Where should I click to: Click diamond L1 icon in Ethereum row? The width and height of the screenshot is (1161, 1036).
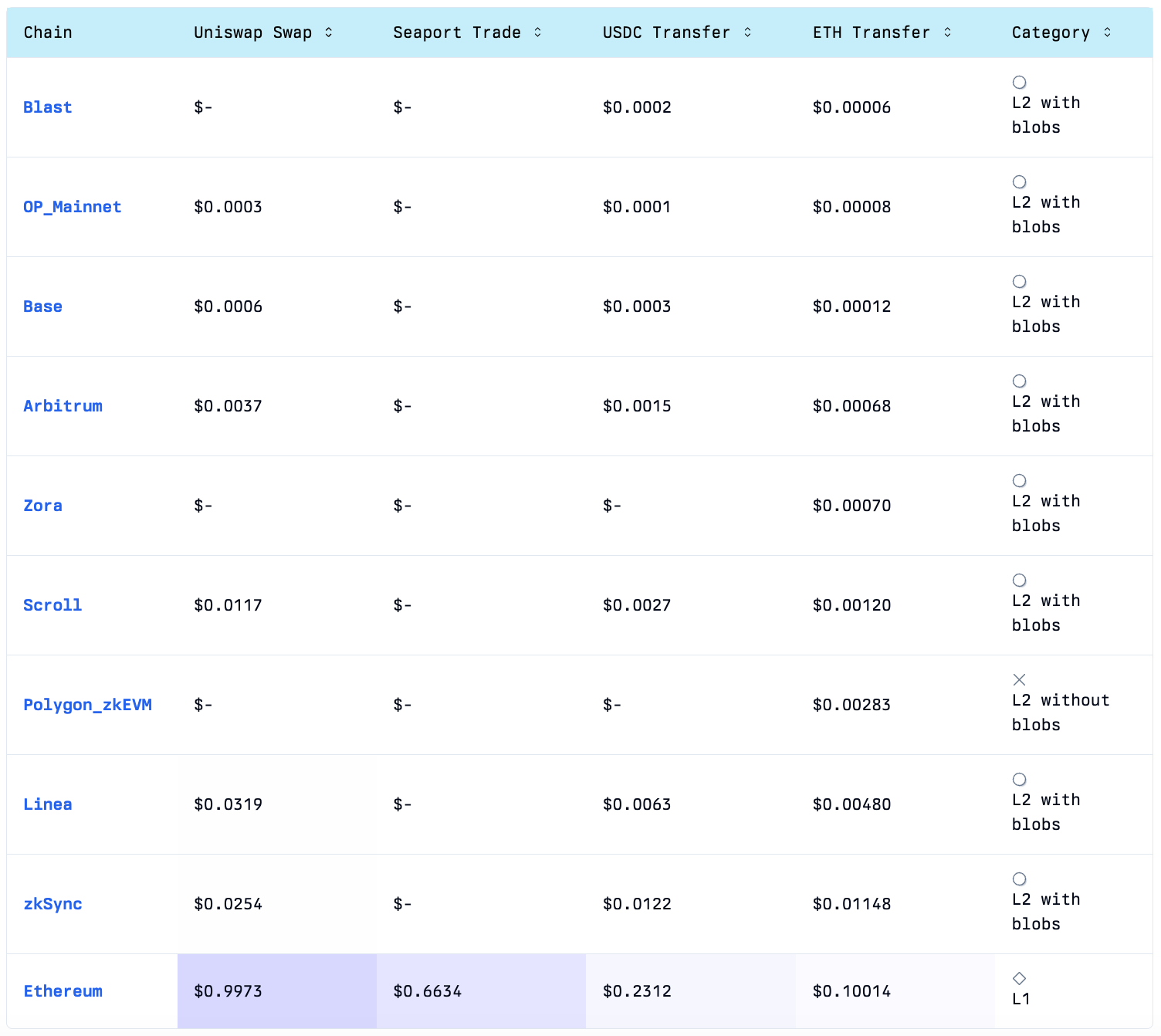tap(1019, 979)
